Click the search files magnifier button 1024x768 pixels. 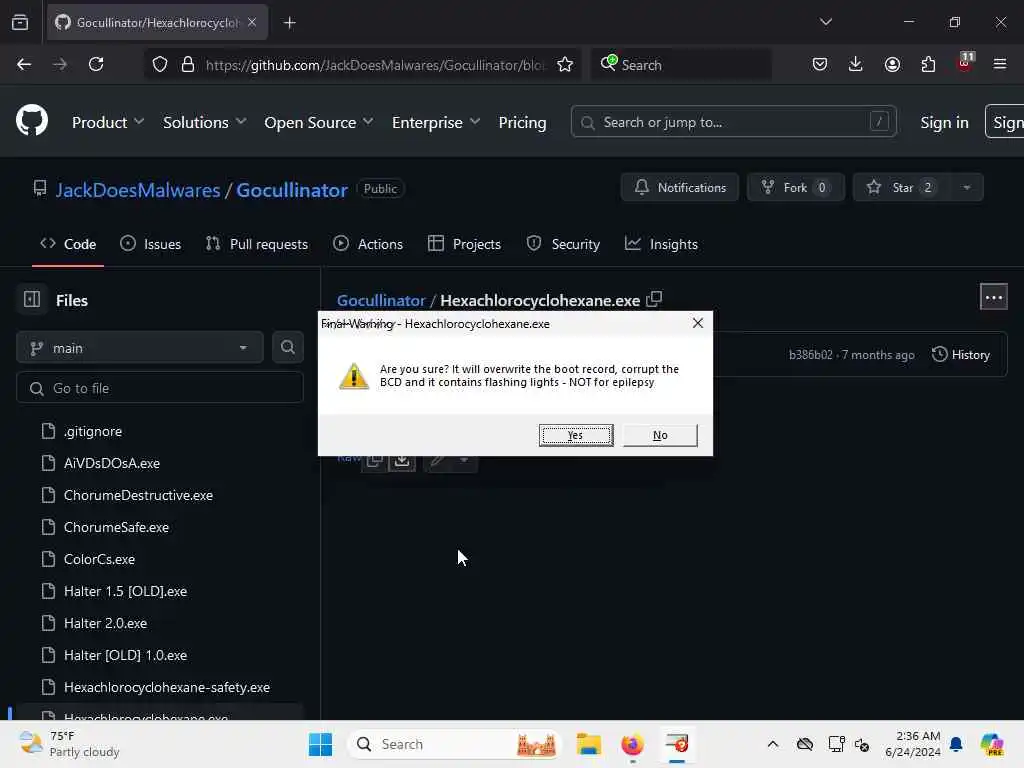(x=287, y=347)
